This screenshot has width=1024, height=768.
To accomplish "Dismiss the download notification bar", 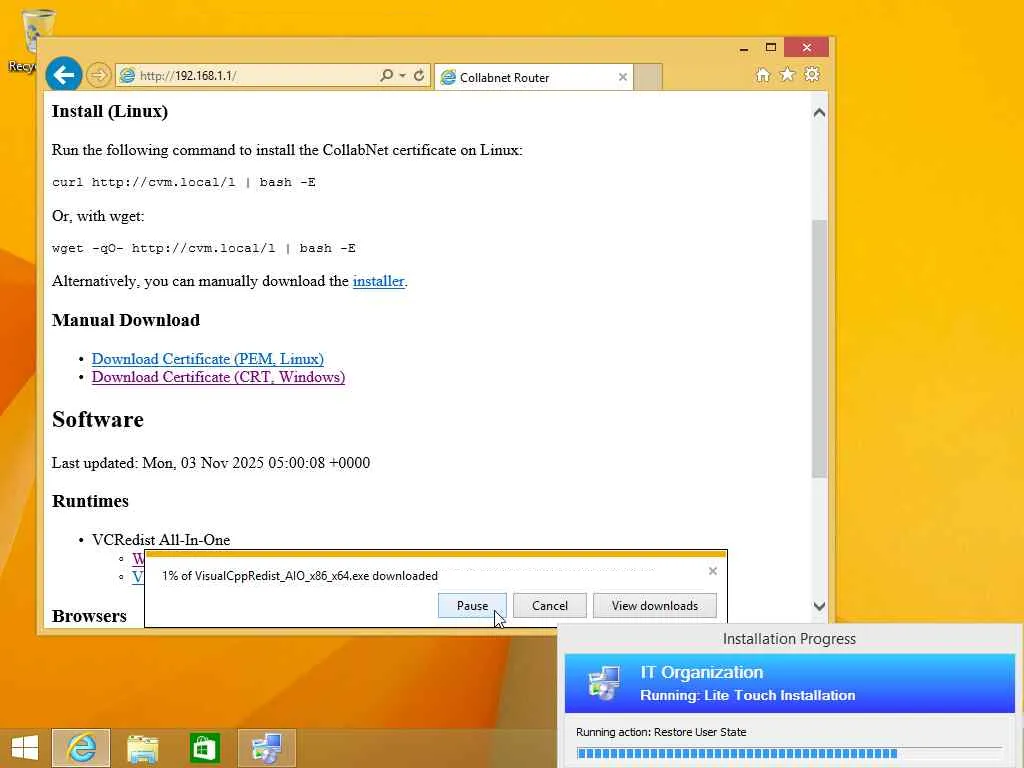I will coord(712,571).
